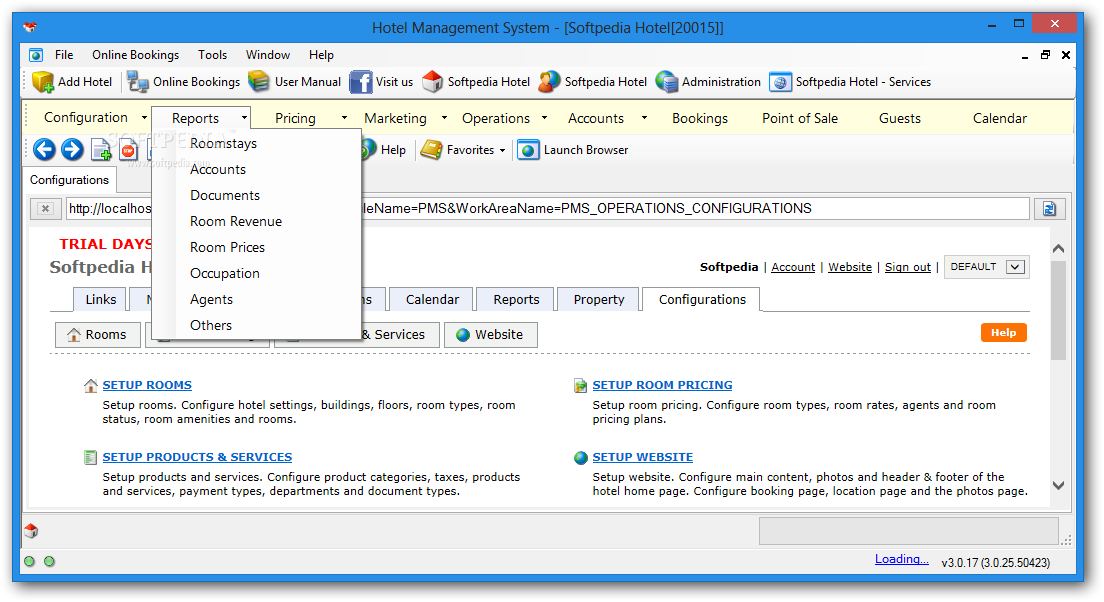Select Room Revenue report
Viewport: 1104px width, 602px height.
click(236, 221)
